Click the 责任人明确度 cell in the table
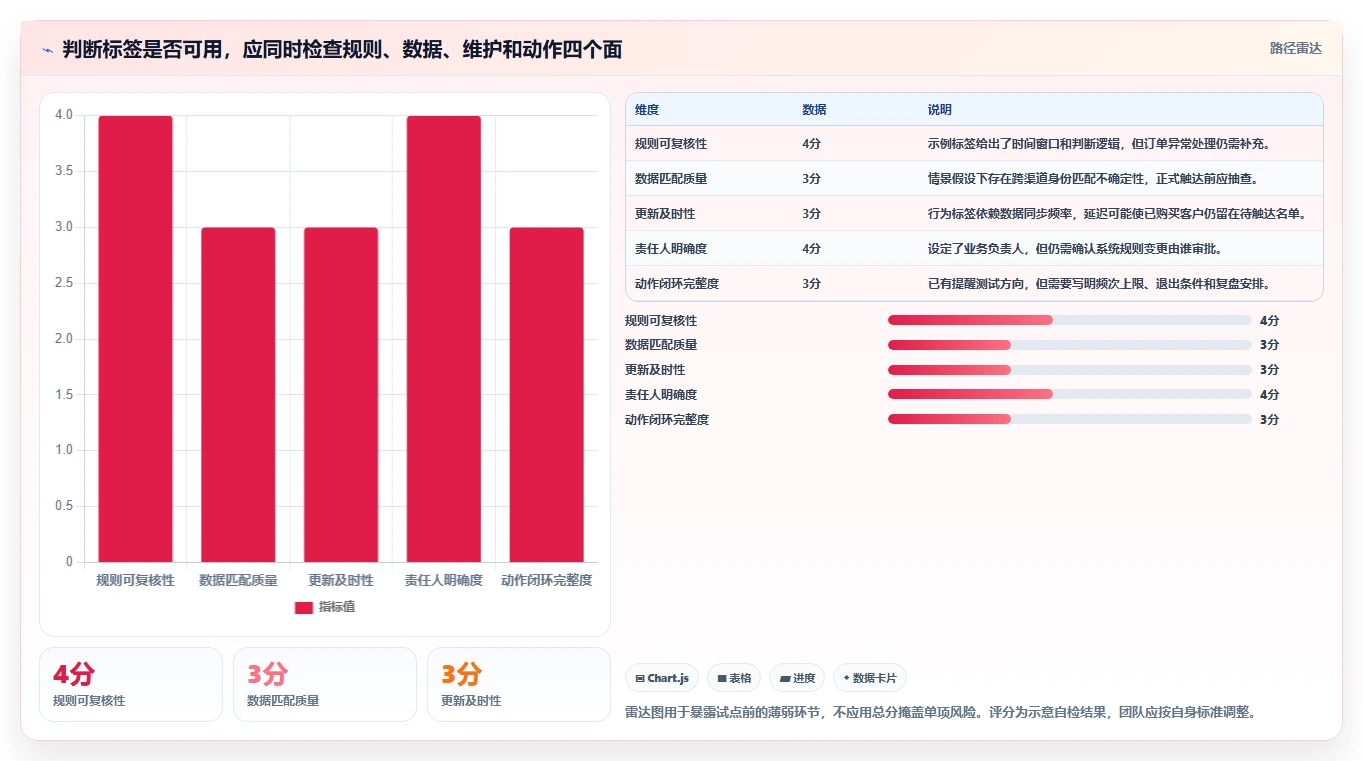Viewport: 1363px width, 761px height. pos(671,249)
